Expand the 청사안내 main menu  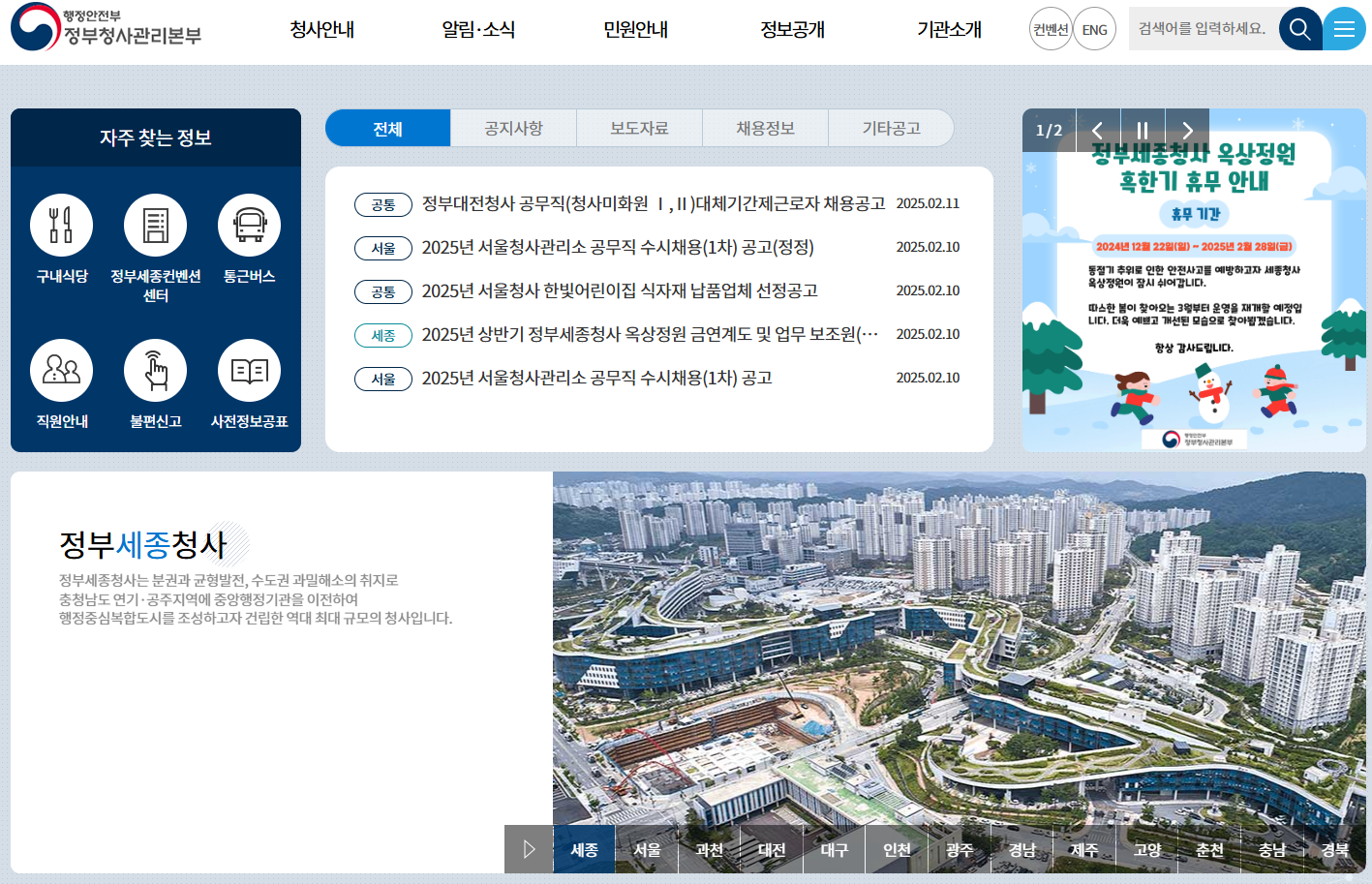pyautogui.click(x=322, y=30)
